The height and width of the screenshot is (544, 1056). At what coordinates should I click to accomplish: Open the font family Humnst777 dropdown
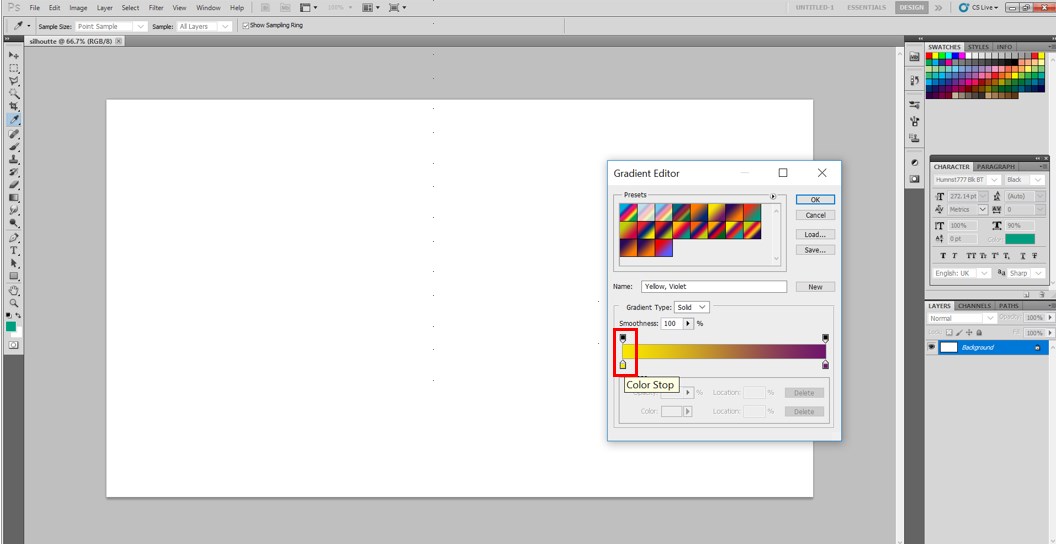click(966, 180)
